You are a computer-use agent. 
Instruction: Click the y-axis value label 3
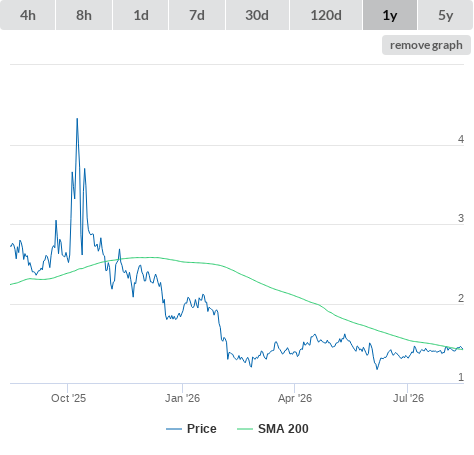pos(461,218)
